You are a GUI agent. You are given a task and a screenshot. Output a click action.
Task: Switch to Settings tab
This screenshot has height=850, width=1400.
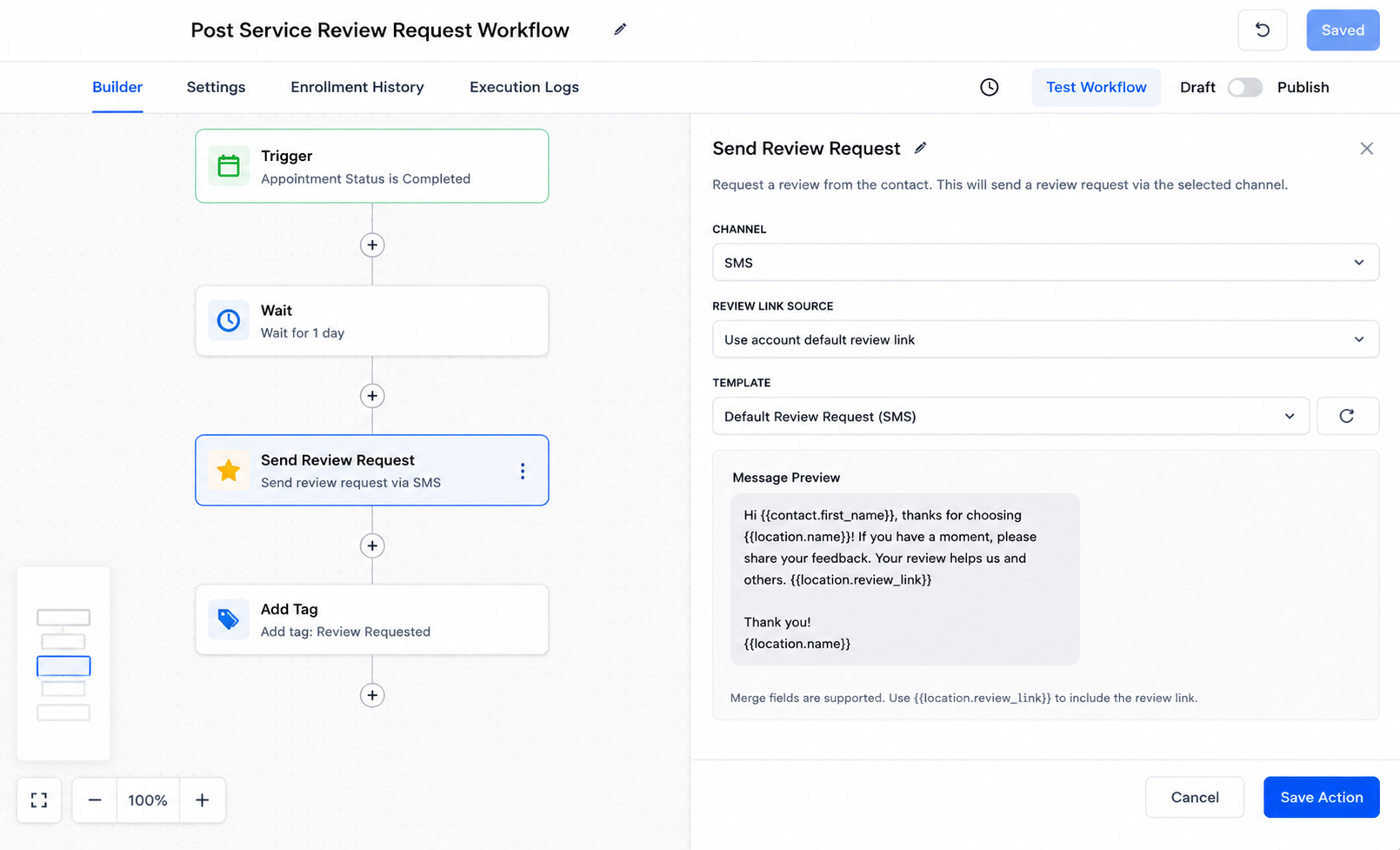coord(216,87)
